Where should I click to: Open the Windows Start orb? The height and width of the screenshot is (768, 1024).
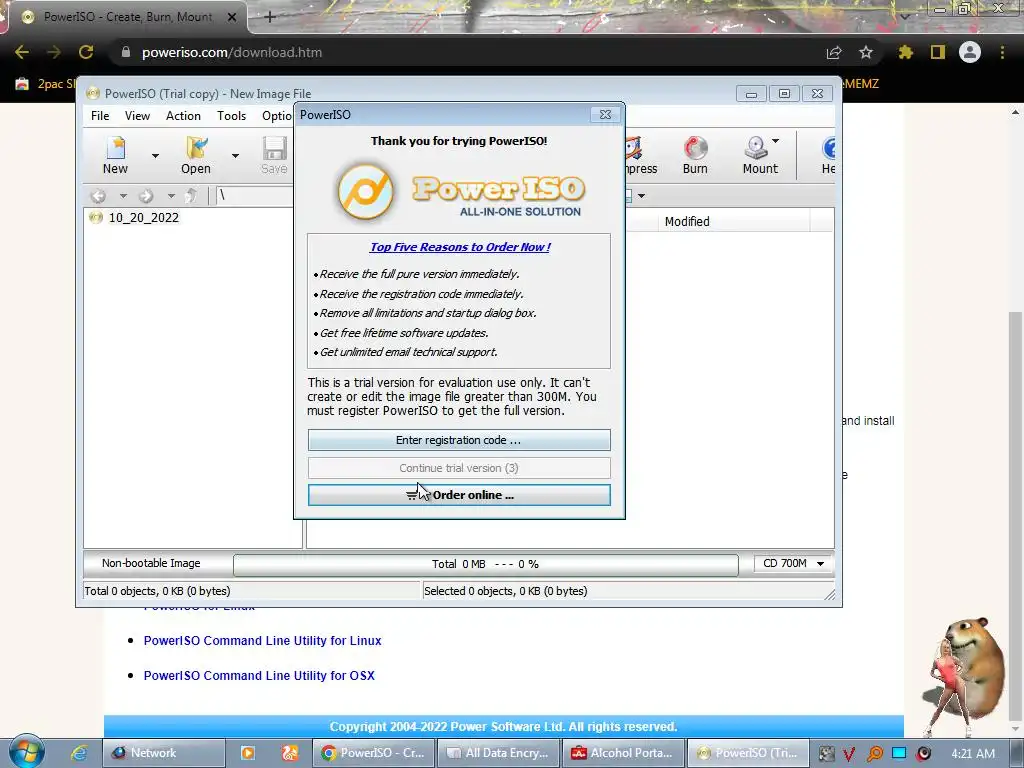(27, 752)
